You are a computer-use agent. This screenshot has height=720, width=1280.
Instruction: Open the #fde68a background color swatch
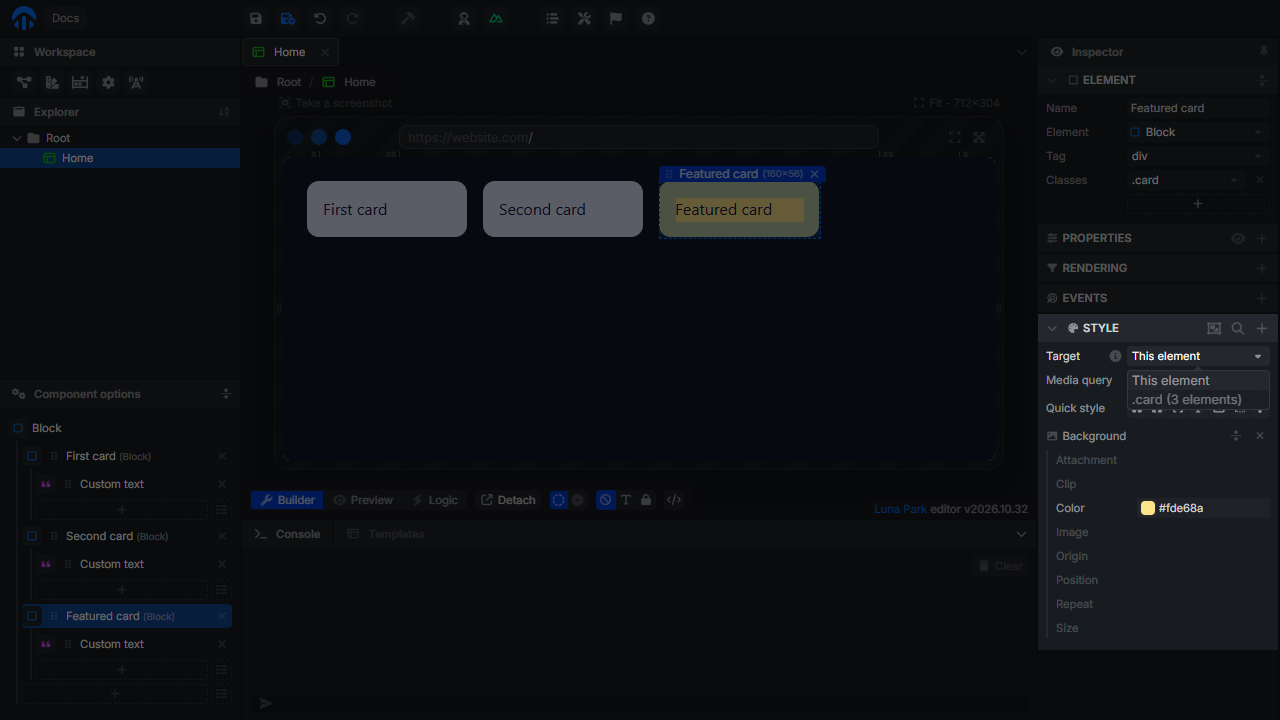(x=1148, y=508)
